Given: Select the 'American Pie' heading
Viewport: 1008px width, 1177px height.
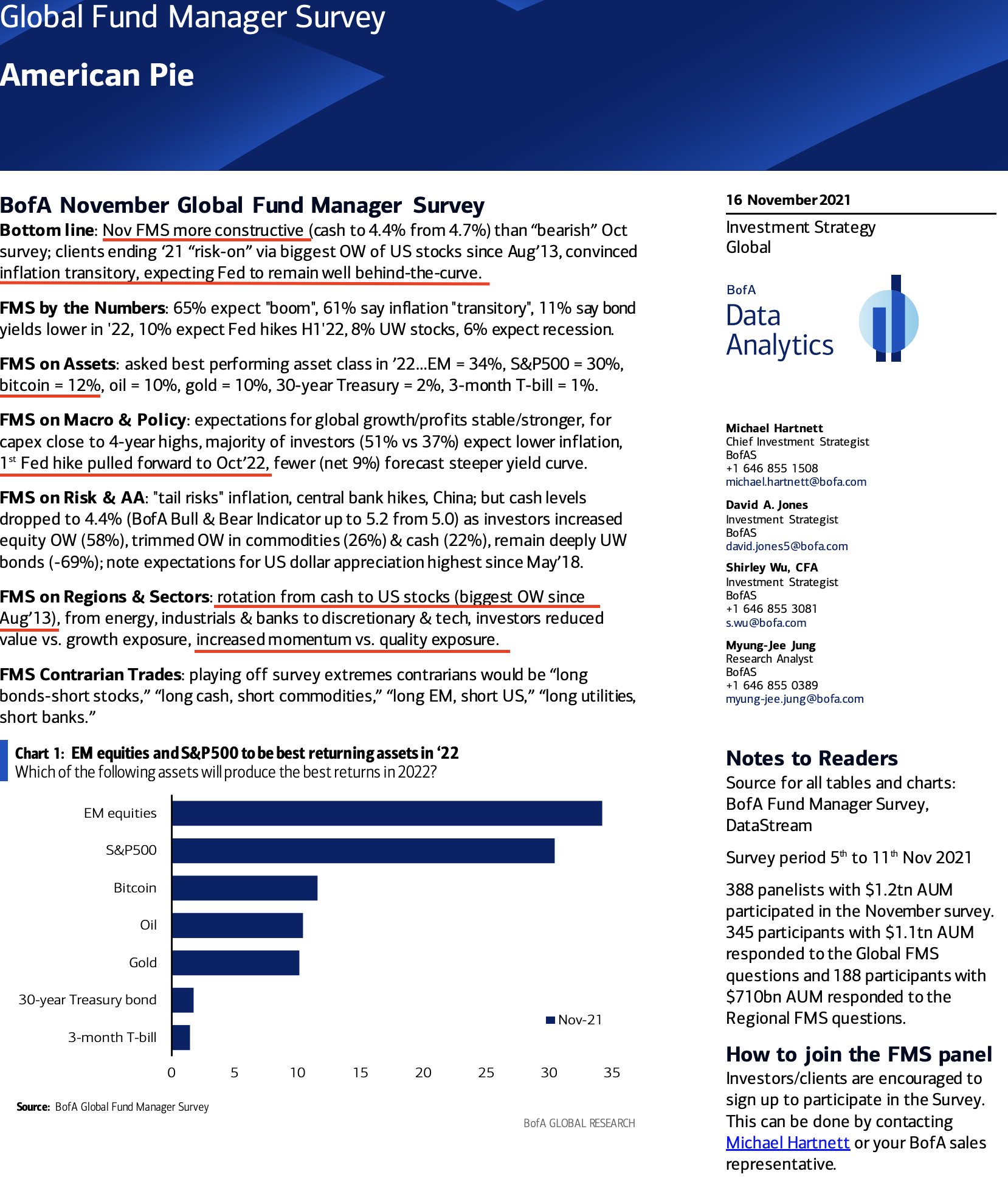Looking at the screenshot, I should point(97,75).
